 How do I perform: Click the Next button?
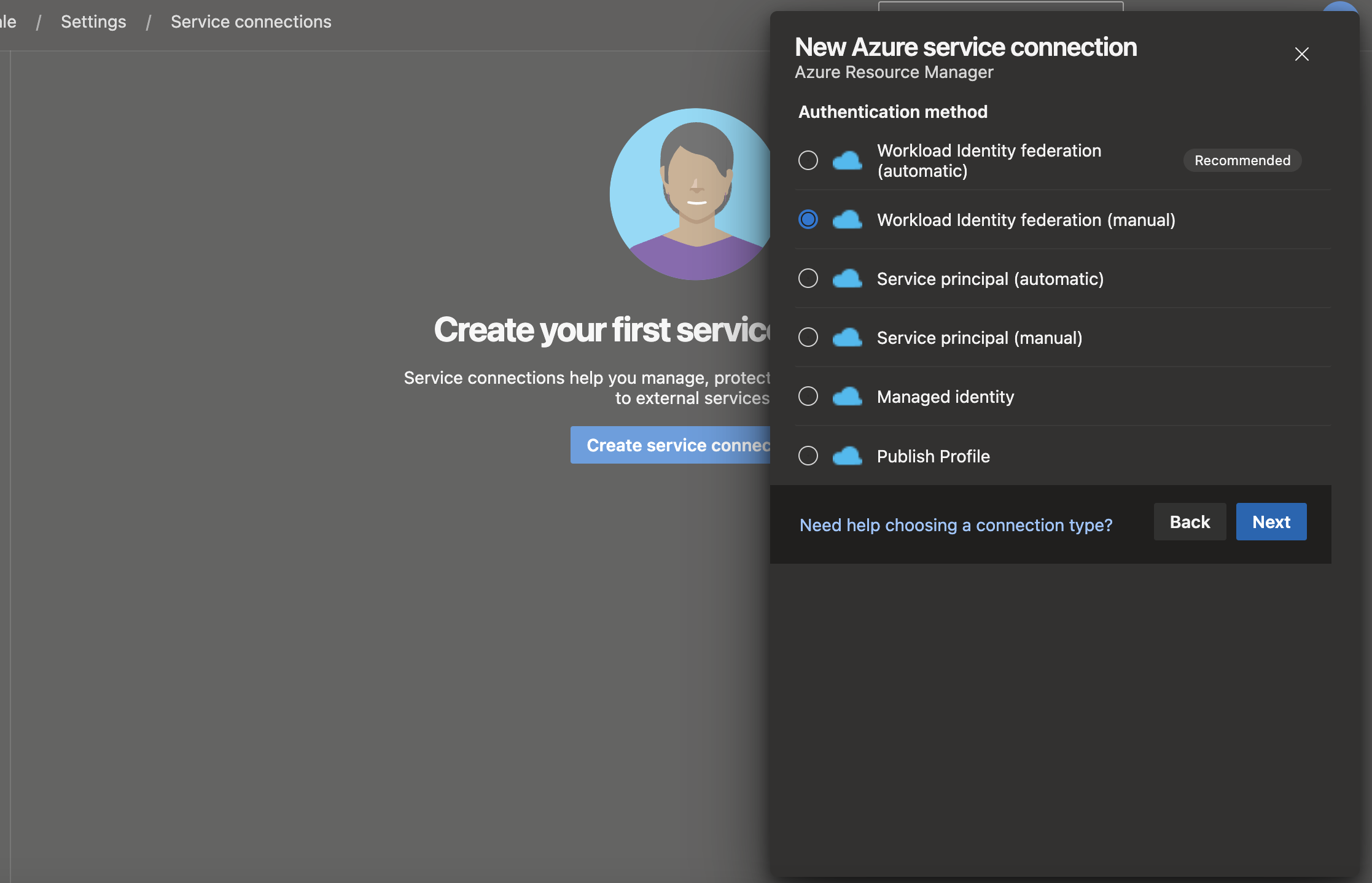tap(1271, 522)
